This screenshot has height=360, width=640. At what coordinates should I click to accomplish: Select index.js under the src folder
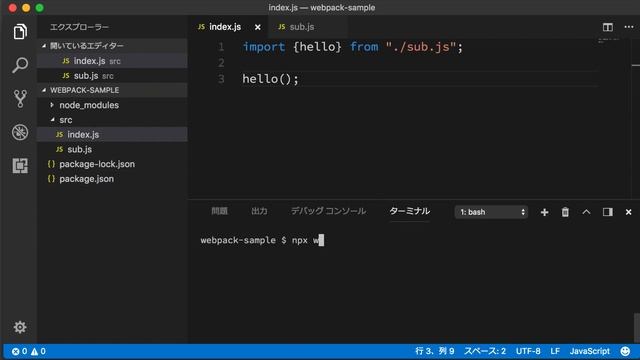(x=112, y=134)
